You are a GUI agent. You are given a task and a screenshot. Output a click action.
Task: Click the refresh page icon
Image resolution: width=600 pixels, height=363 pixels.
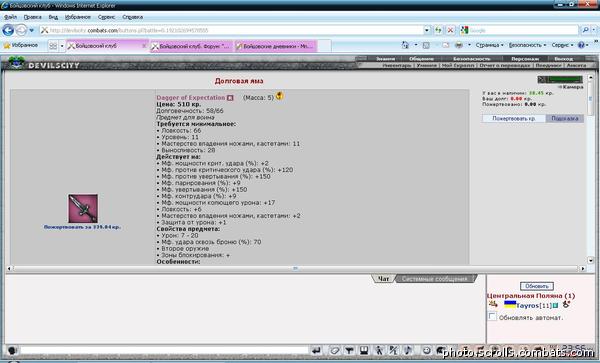coord(438,30)
